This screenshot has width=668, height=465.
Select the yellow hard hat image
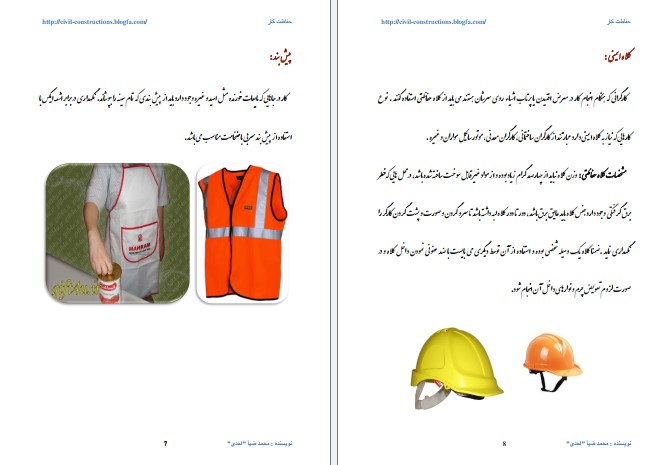pos(456,368)
